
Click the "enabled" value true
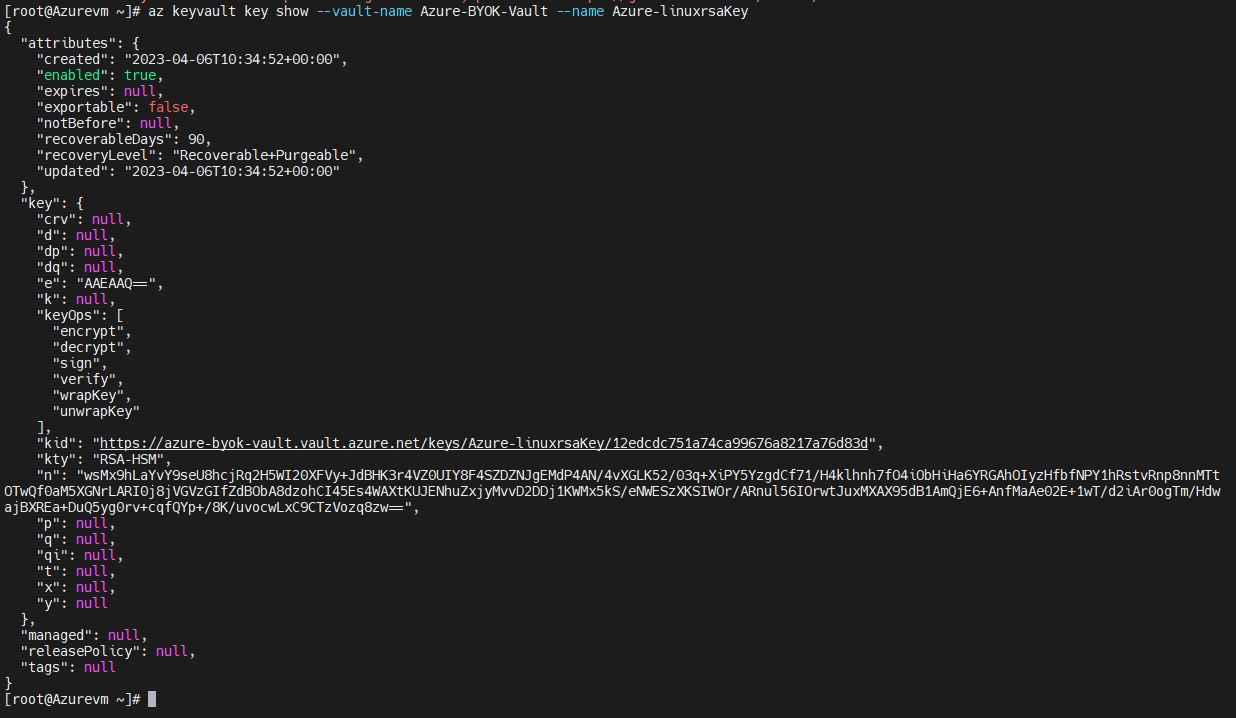pyautogui.click(x=140, y=75)
